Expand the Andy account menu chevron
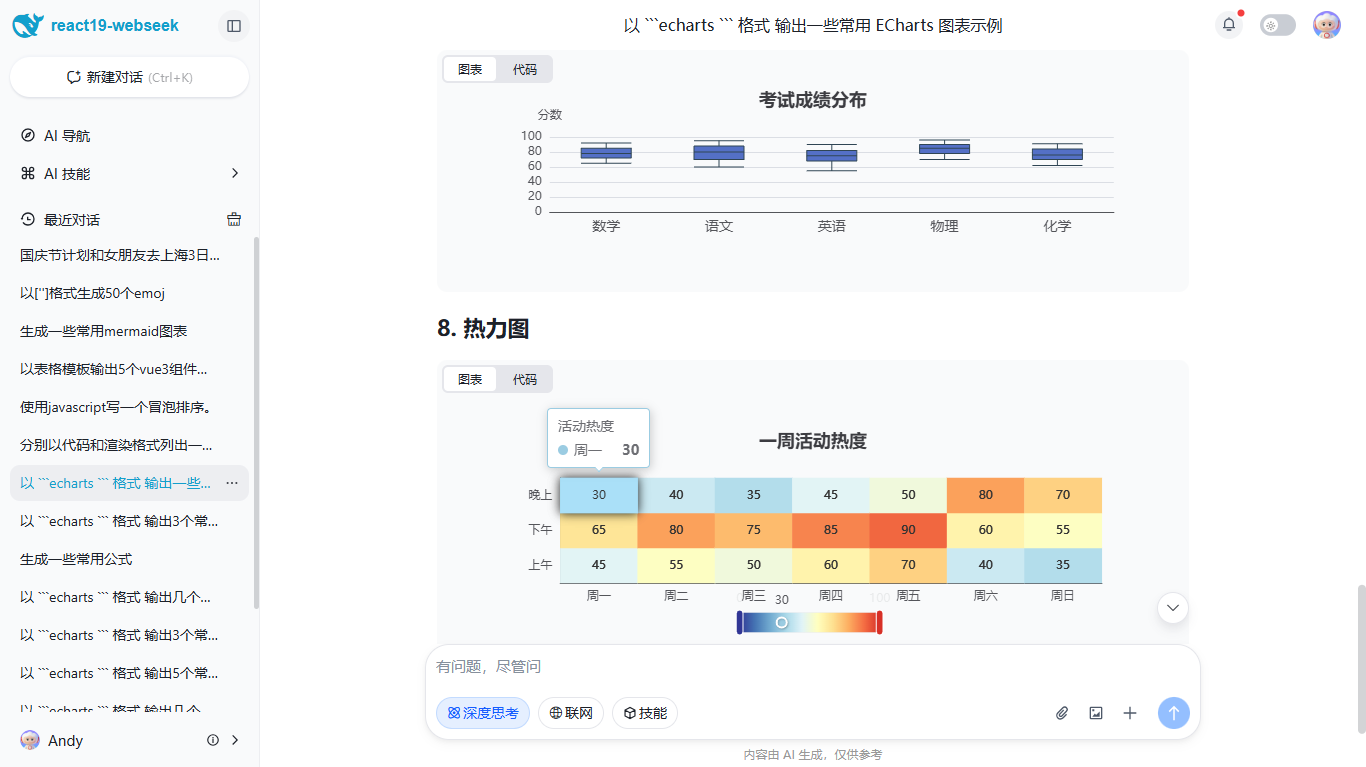 click(235, 740)
